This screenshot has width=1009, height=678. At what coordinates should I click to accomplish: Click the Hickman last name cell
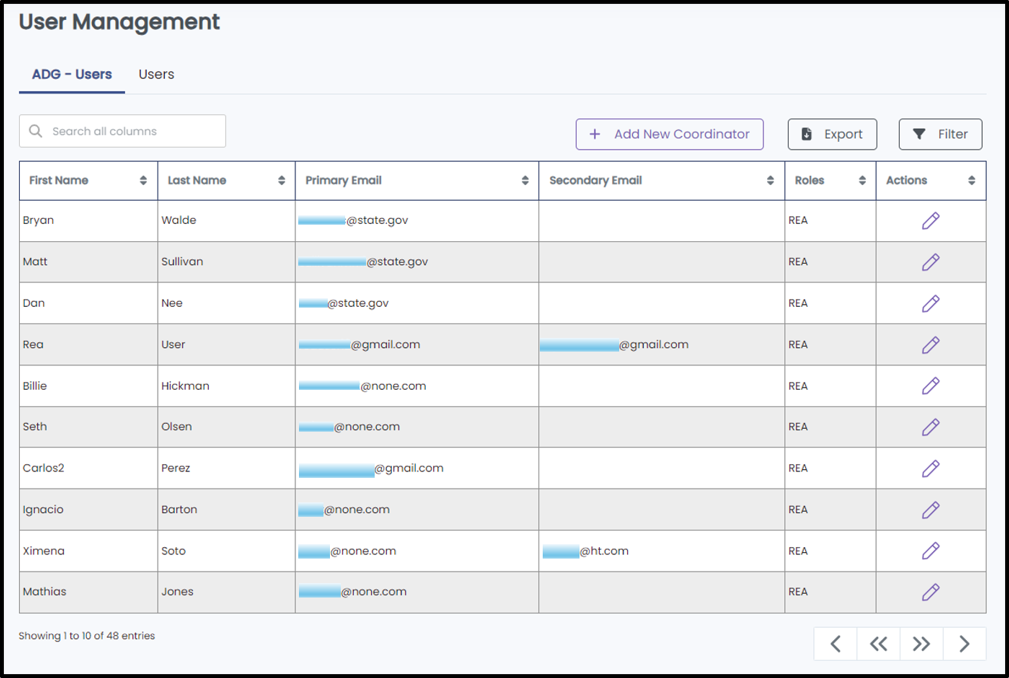pos(227,386)
